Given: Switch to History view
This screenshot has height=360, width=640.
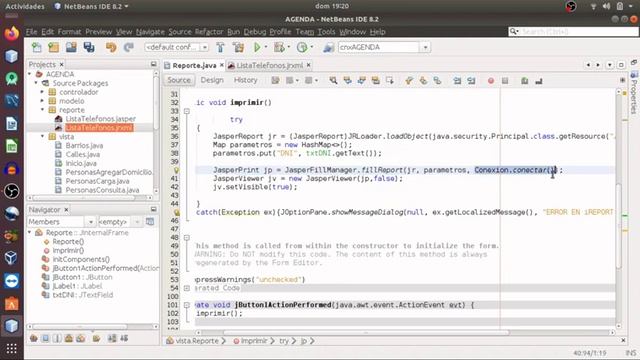Looking at the screenshot, I should click(x=245, y=80).
